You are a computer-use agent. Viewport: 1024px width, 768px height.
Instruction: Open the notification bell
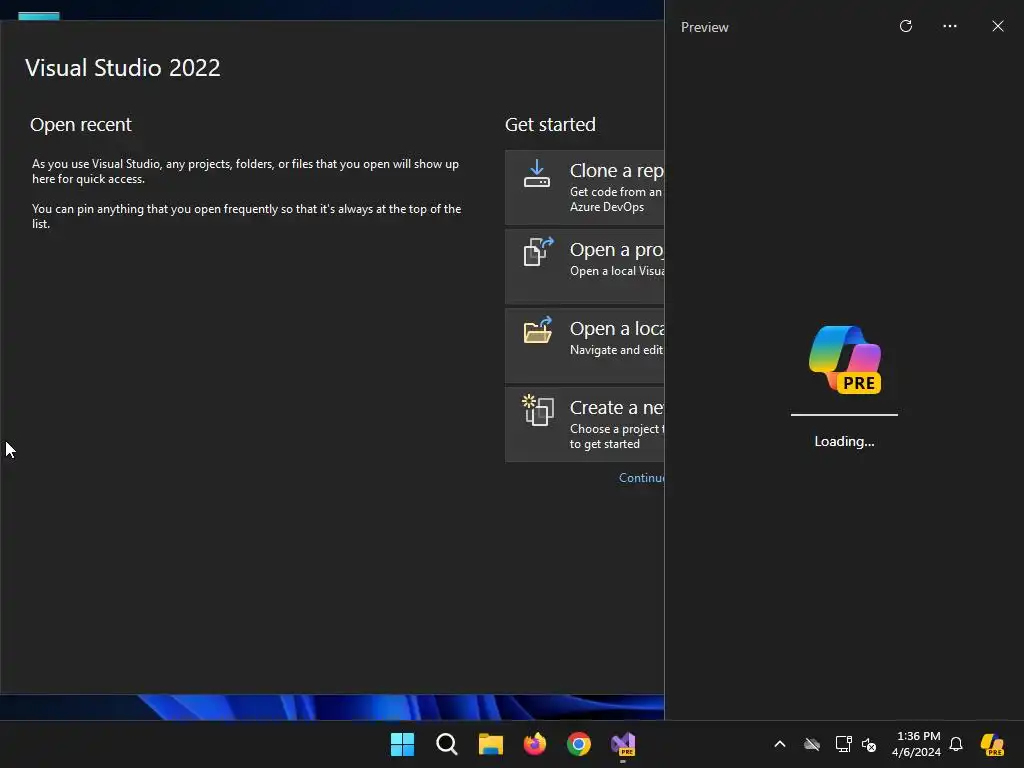956,744
